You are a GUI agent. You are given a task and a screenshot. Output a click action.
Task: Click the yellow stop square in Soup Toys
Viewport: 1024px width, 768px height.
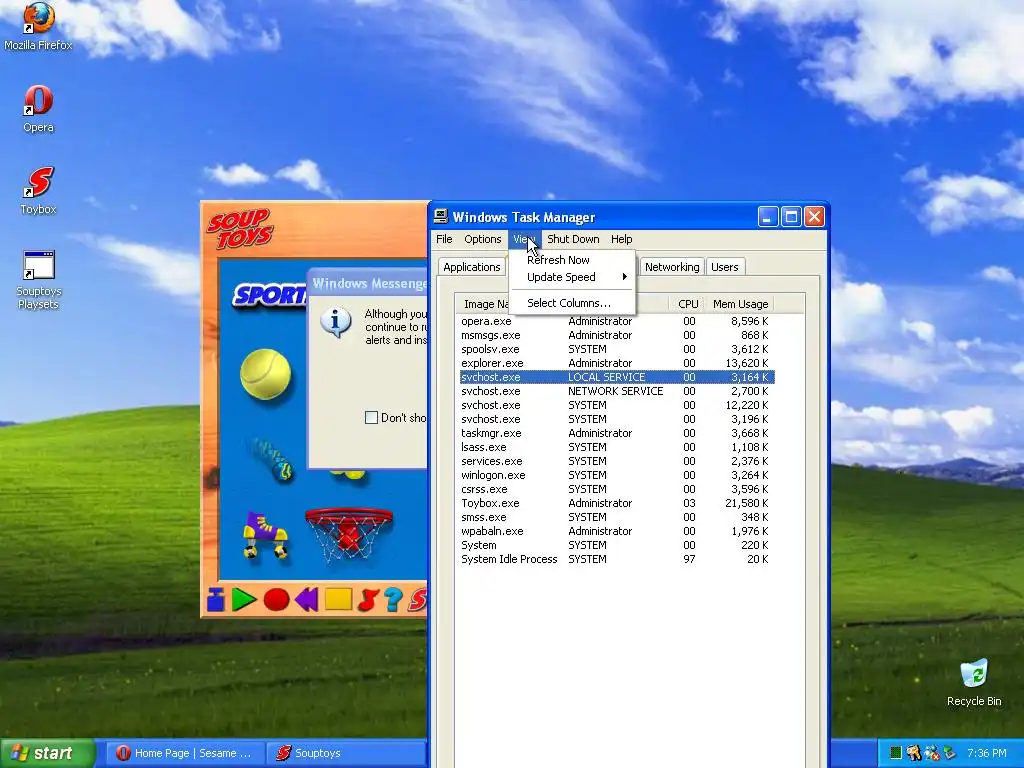click(338, 600)
